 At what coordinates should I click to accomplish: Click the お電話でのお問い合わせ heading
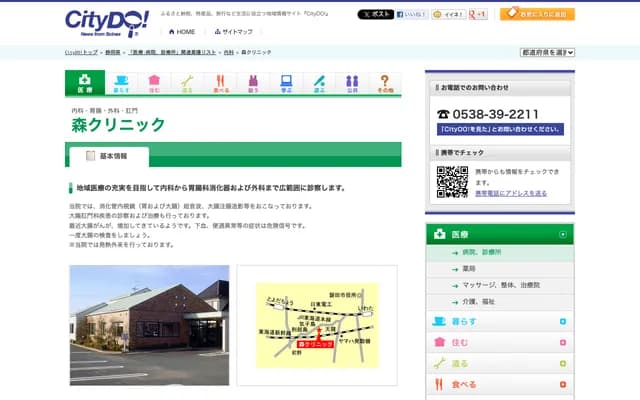(475, 87)
